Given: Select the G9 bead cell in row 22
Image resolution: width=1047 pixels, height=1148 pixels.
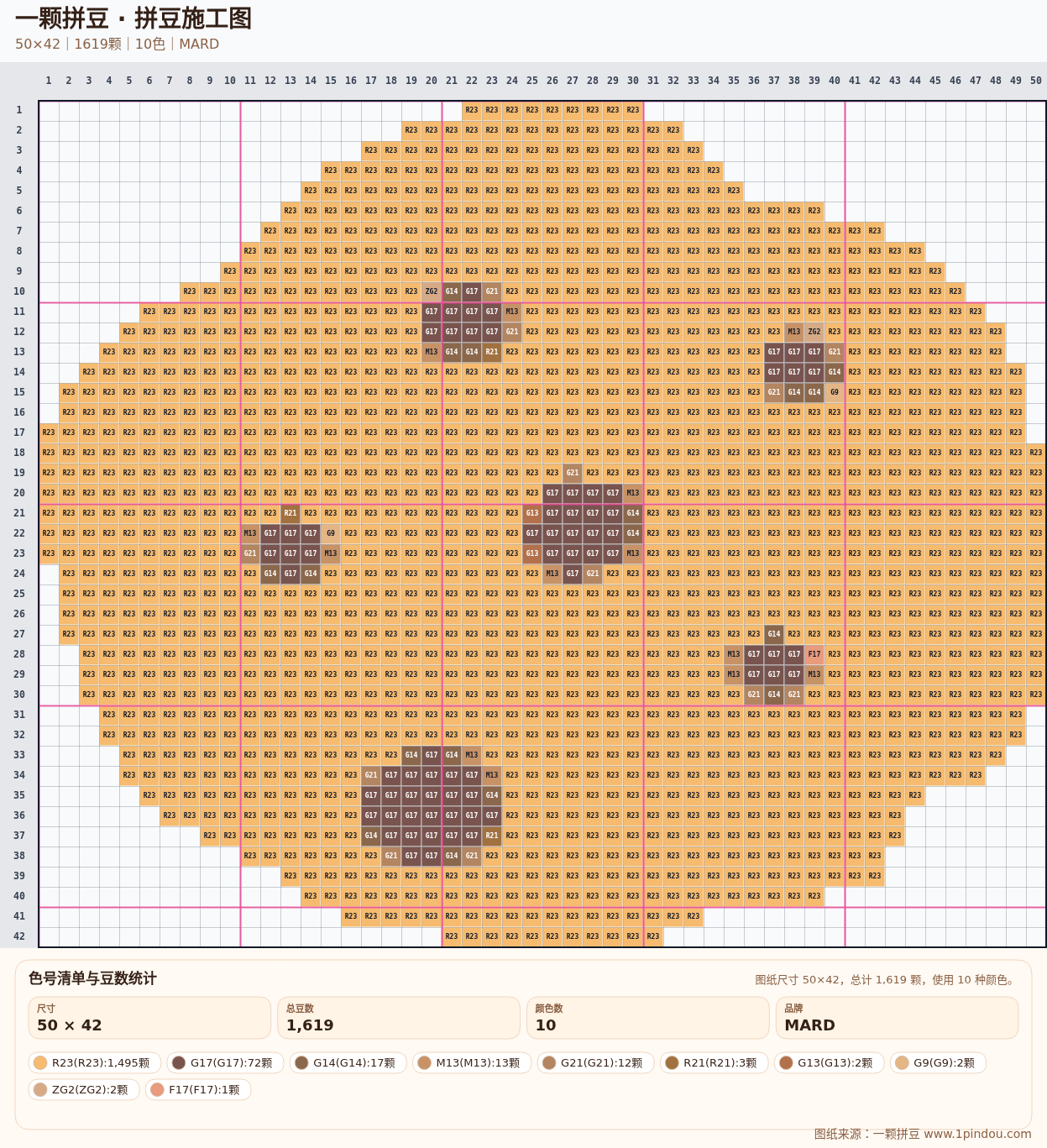Looking at the screenshot, I should click(331, 533).
